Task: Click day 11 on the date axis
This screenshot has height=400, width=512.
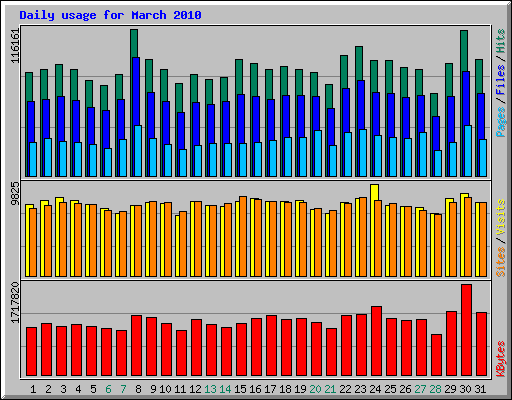Action: tap(180, 389)
